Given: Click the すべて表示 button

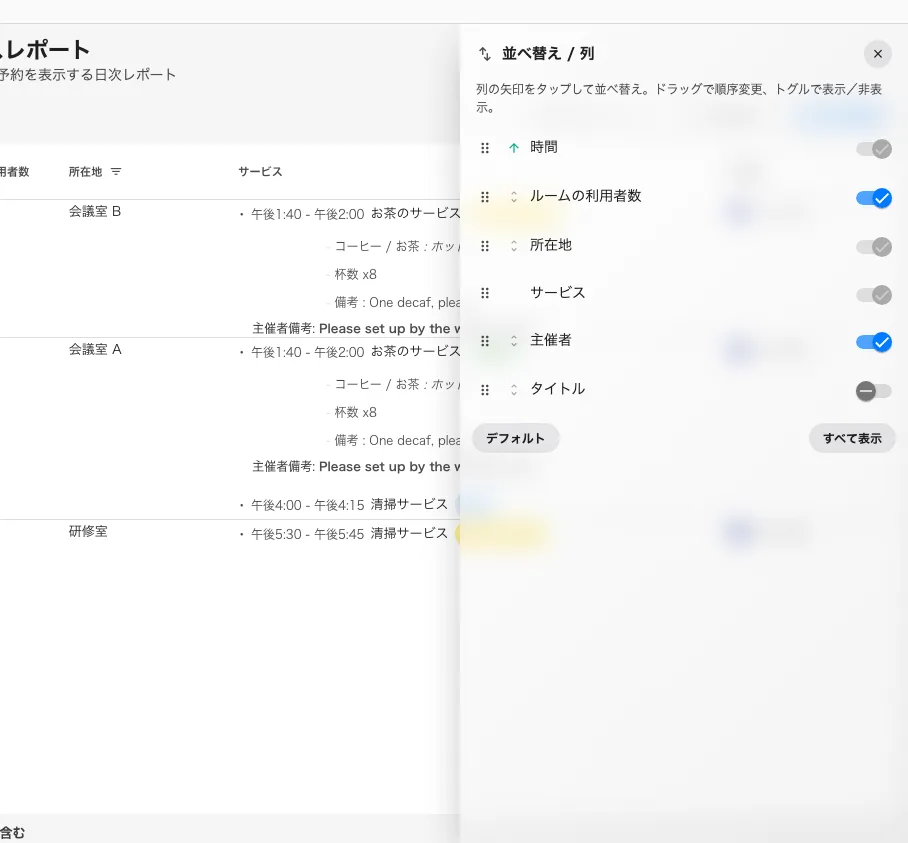Looking at the screenshot, I should click(852, 438).
